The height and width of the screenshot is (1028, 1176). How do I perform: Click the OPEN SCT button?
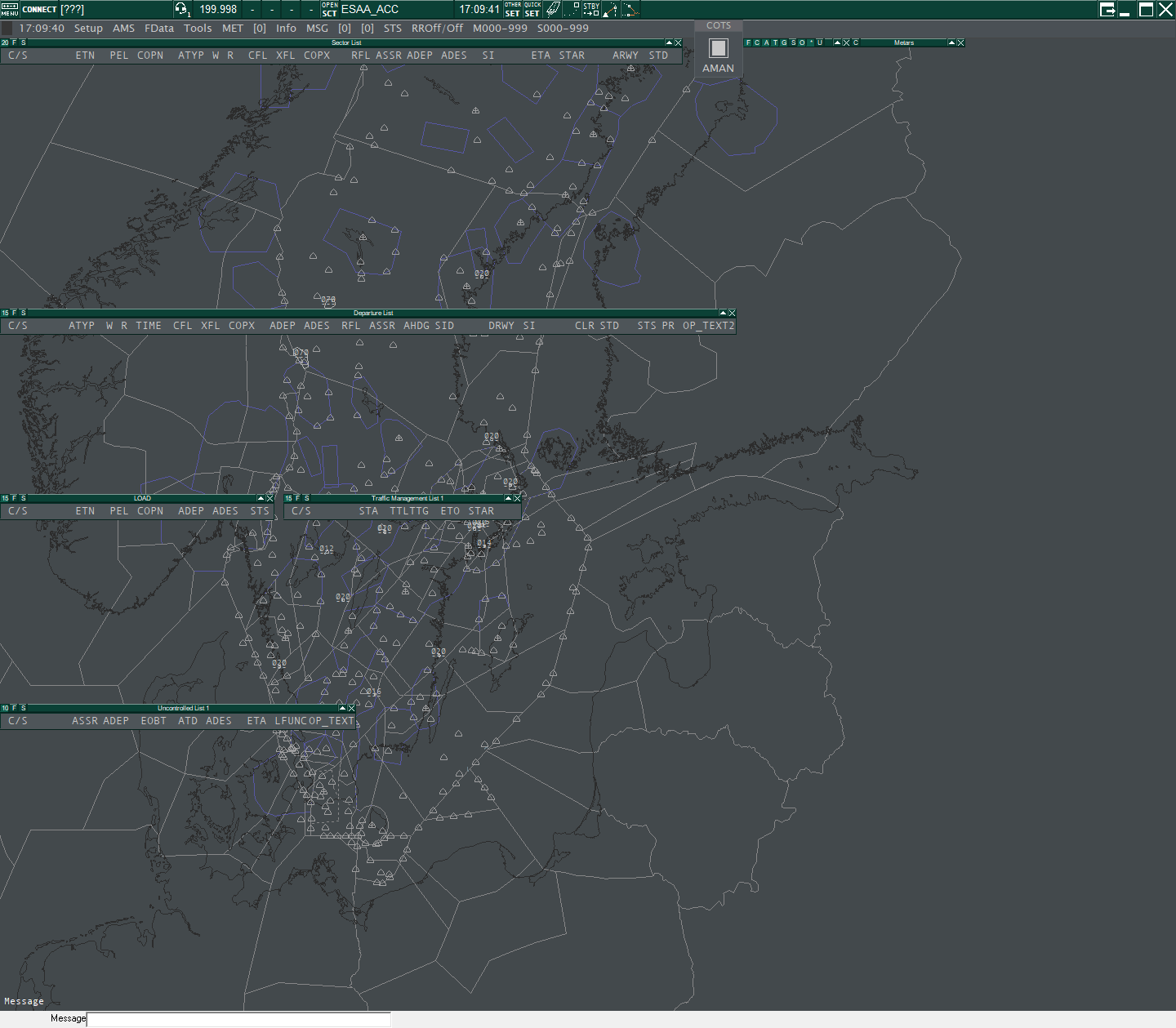point(329,9)
